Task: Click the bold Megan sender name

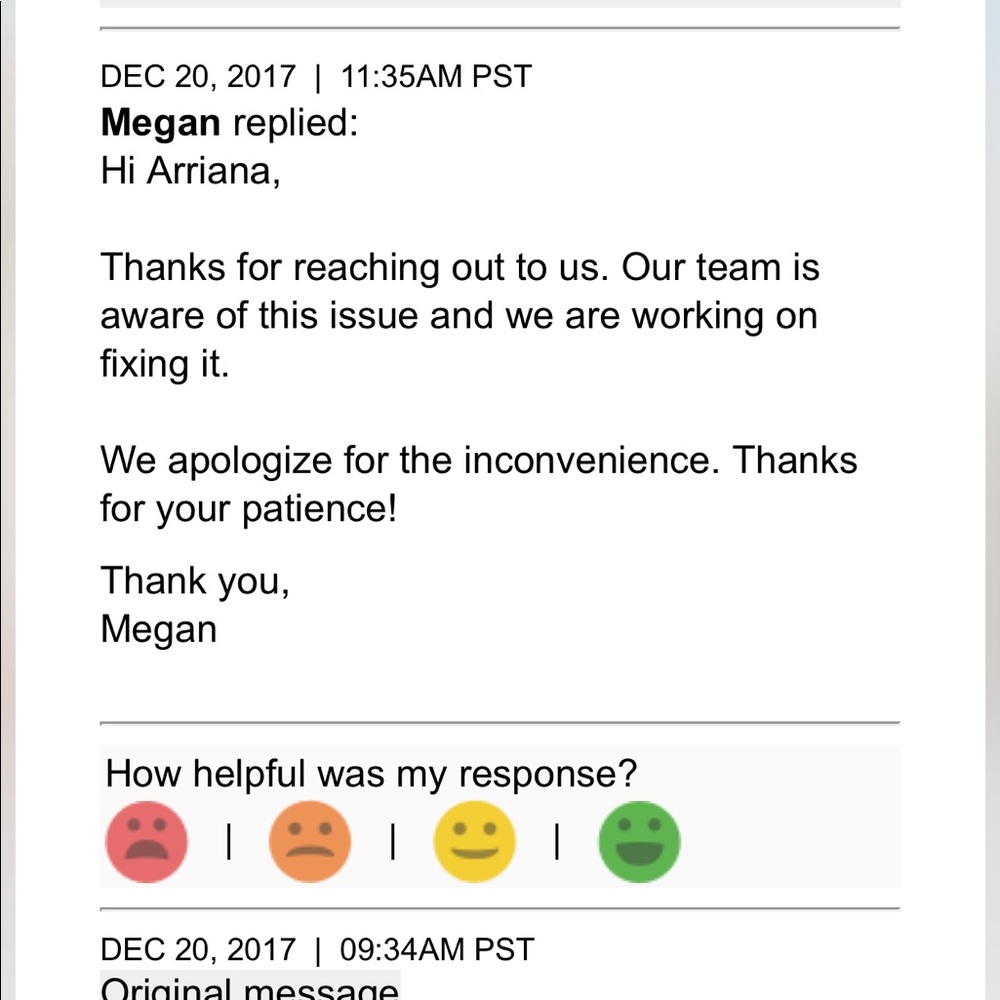Action: 160,124
